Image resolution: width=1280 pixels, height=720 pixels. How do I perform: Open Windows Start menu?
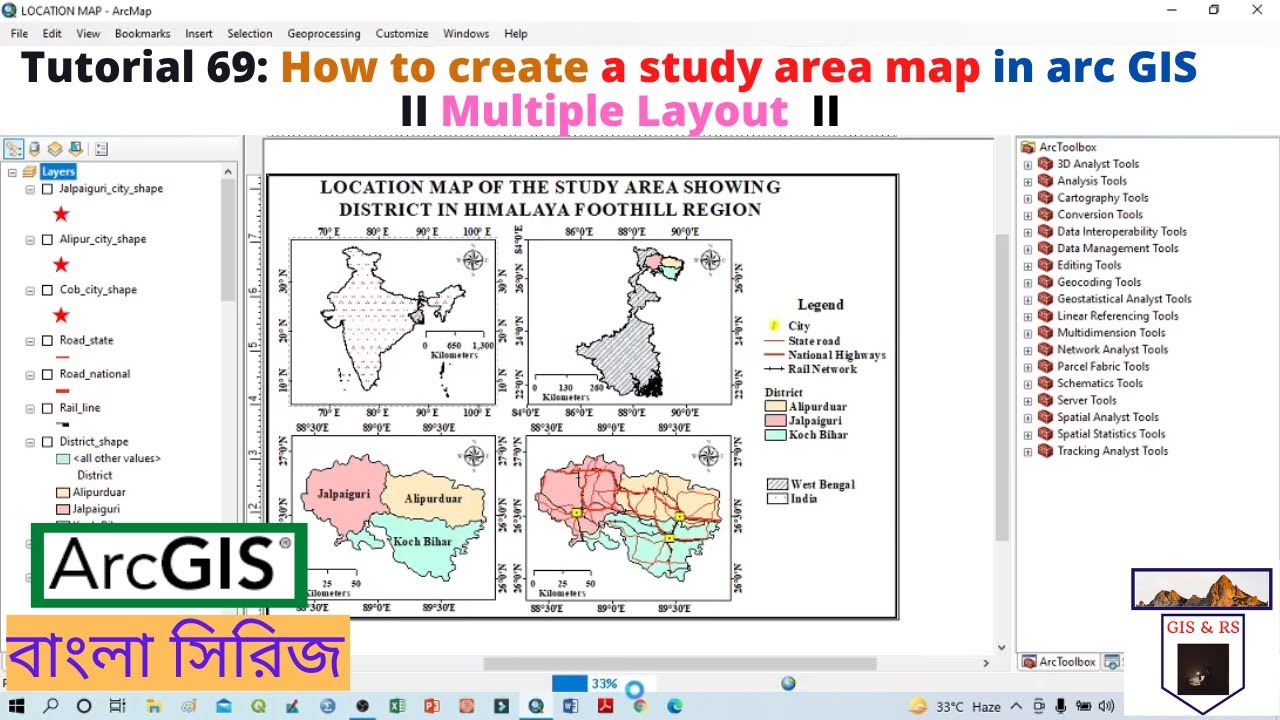point(17,706)
